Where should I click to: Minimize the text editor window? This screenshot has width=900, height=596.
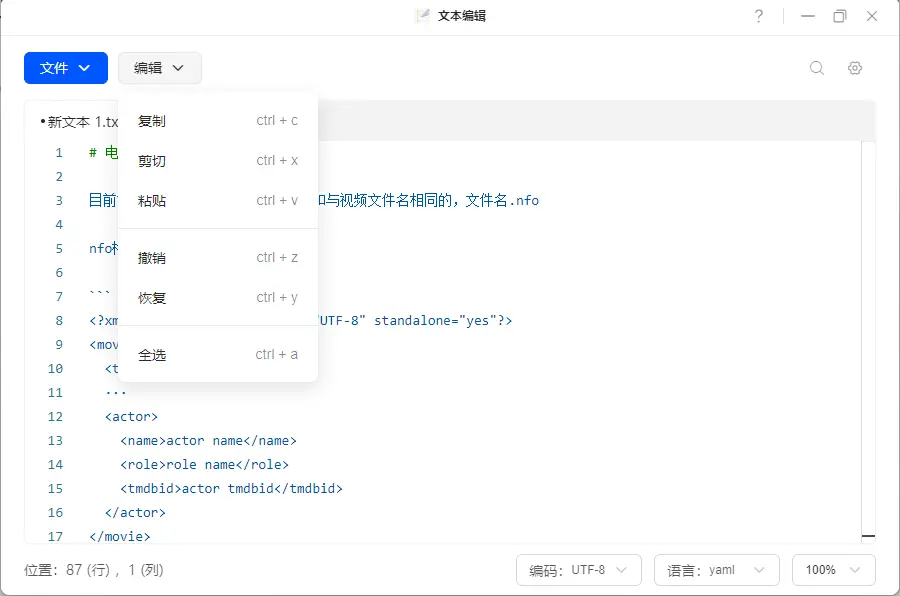point(808,16)
